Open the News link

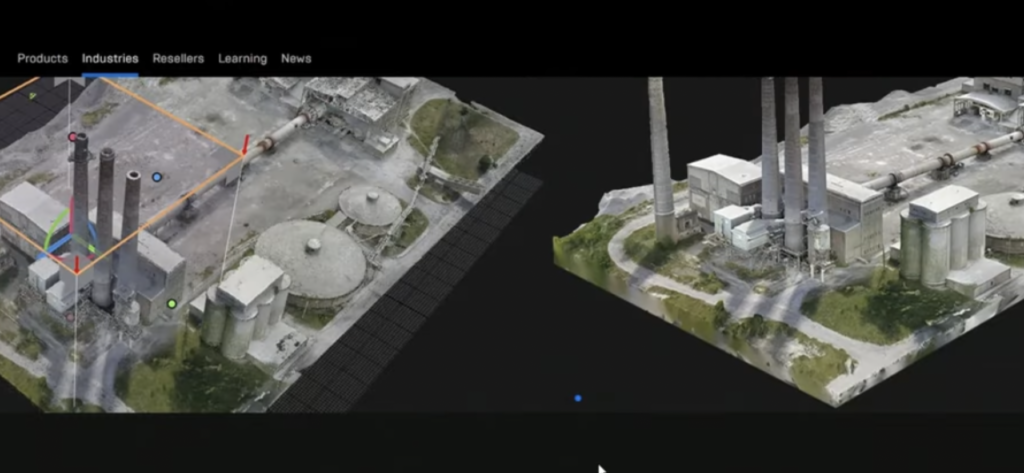point(296,59)
